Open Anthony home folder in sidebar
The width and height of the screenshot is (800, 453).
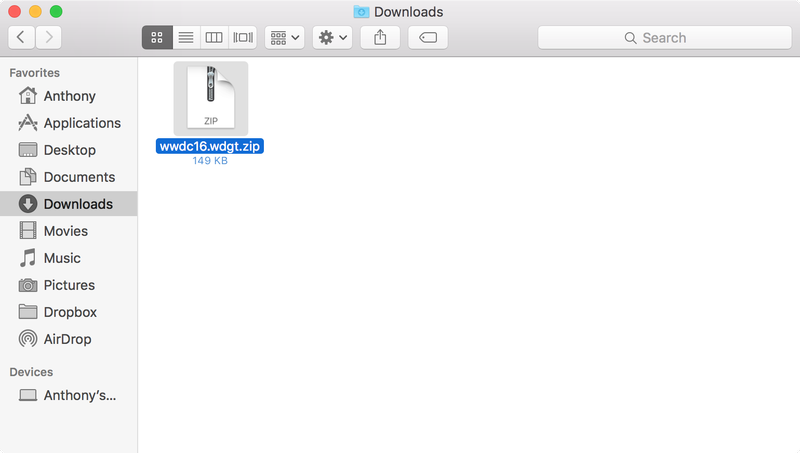68,96
